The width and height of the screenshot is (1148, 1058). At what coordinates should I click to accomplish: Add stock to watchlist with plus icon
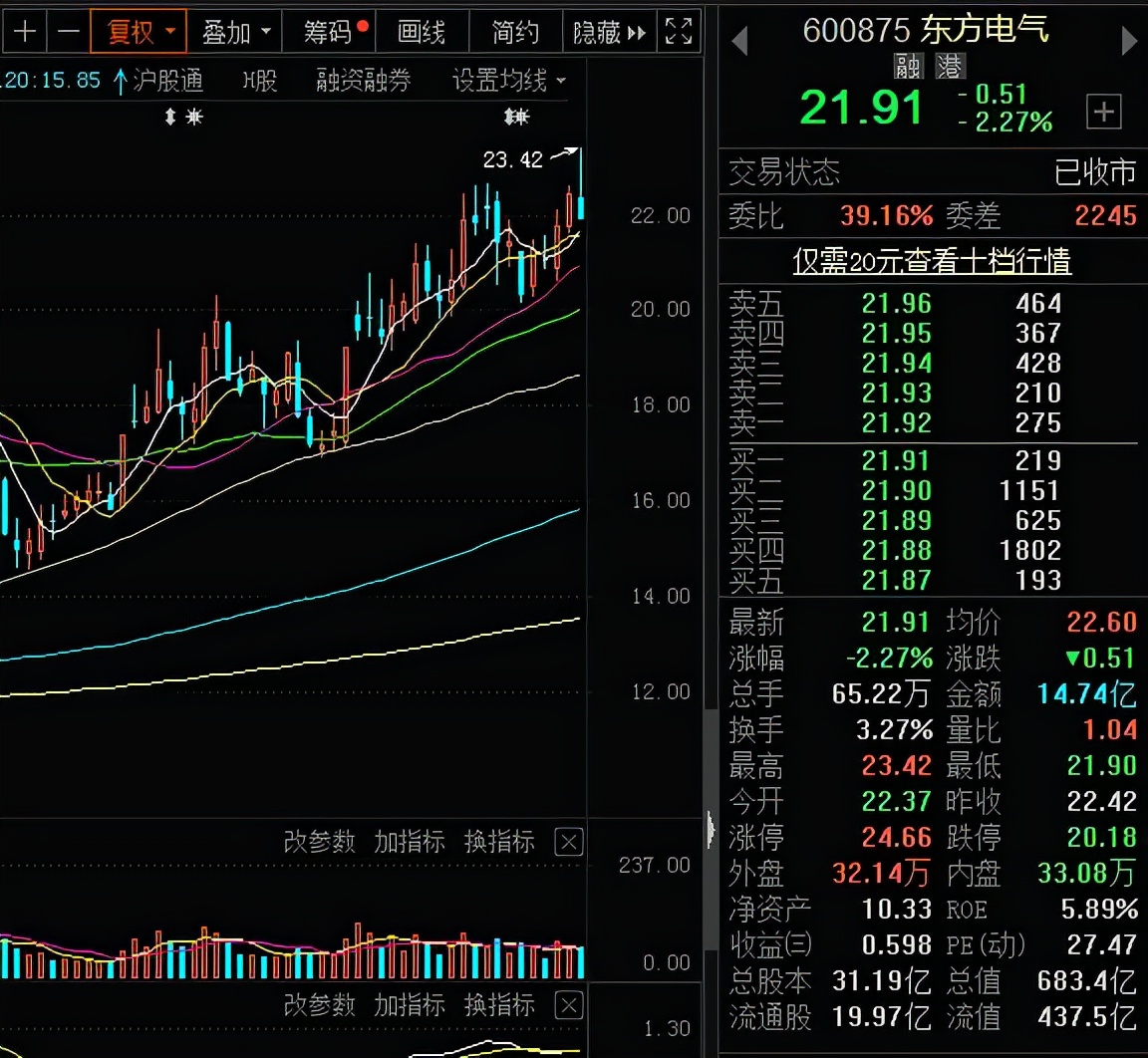[x=1104, y=112]
